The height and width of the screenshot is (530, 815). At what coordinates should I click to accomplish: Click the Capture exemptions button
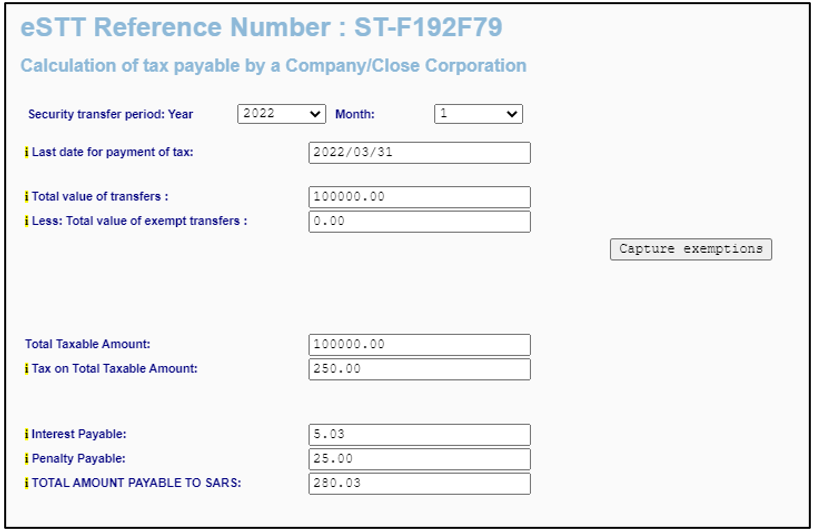[691, 249]
